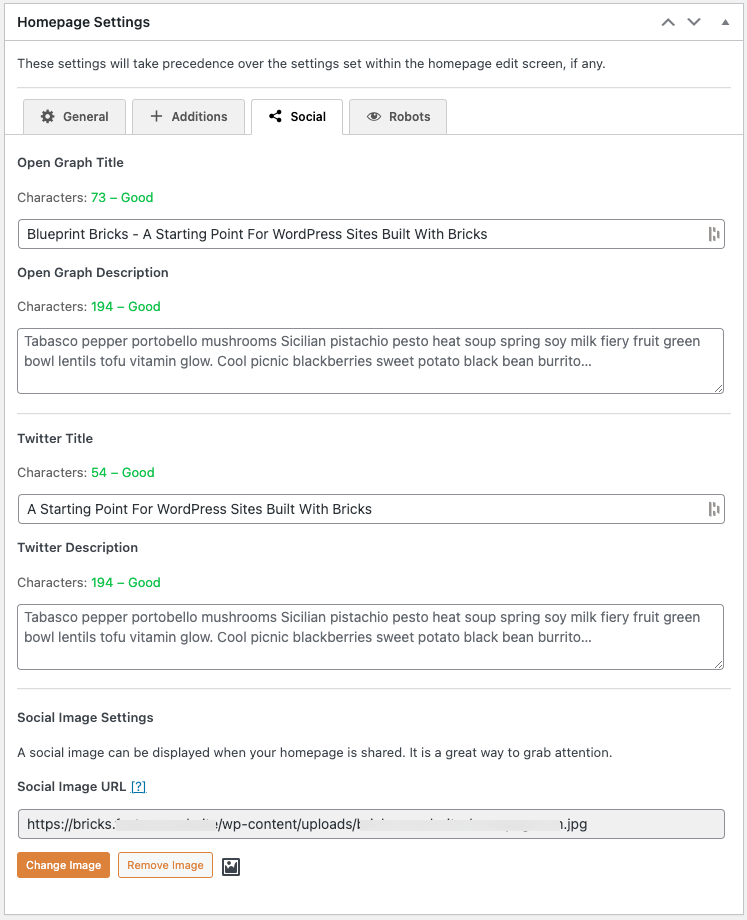The width and height of the screenshot is (747, 920).
Task: Click the Homepage Settings heading
Action: coord(83,22)
